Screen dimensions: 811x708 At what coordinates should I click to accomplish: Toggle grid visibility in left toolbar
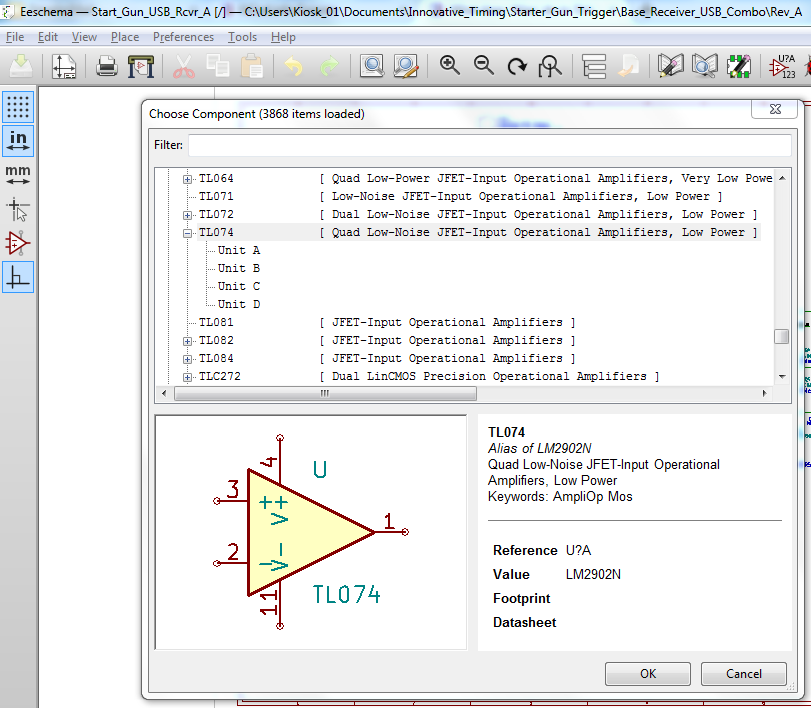[18, 107]
